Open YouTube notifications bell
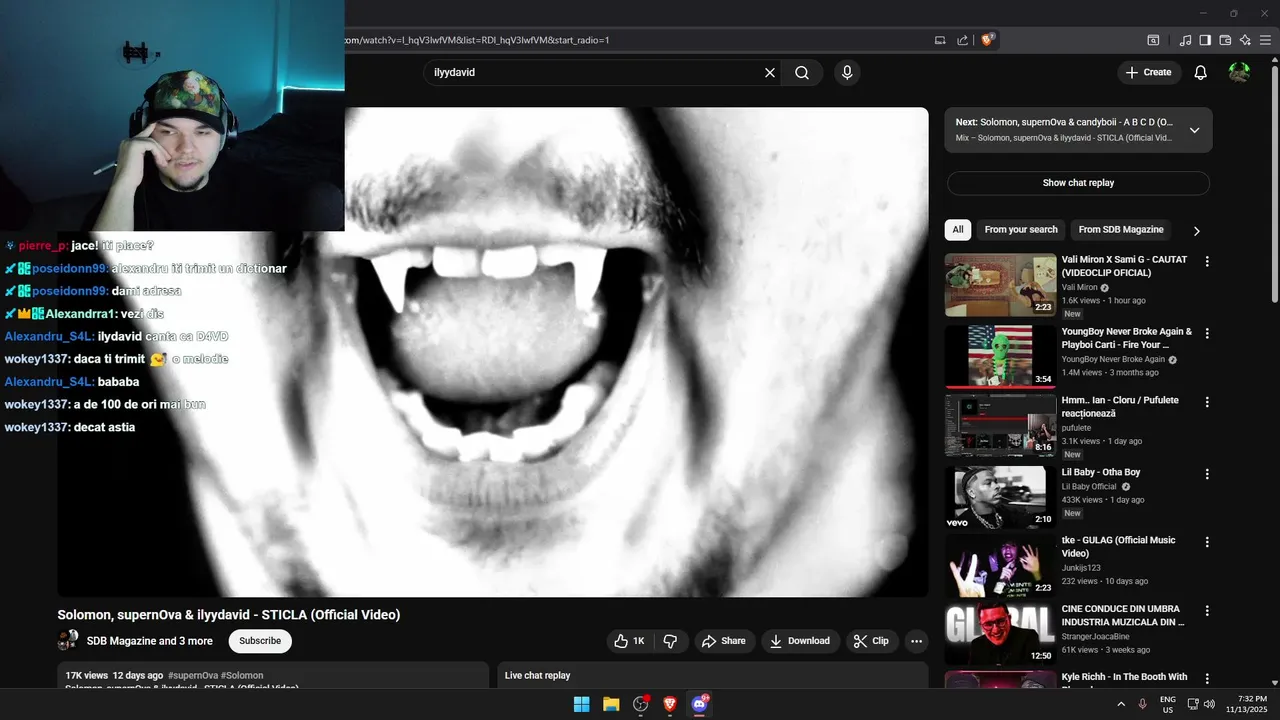1280x720 pixels. [x=1201, y=73]
